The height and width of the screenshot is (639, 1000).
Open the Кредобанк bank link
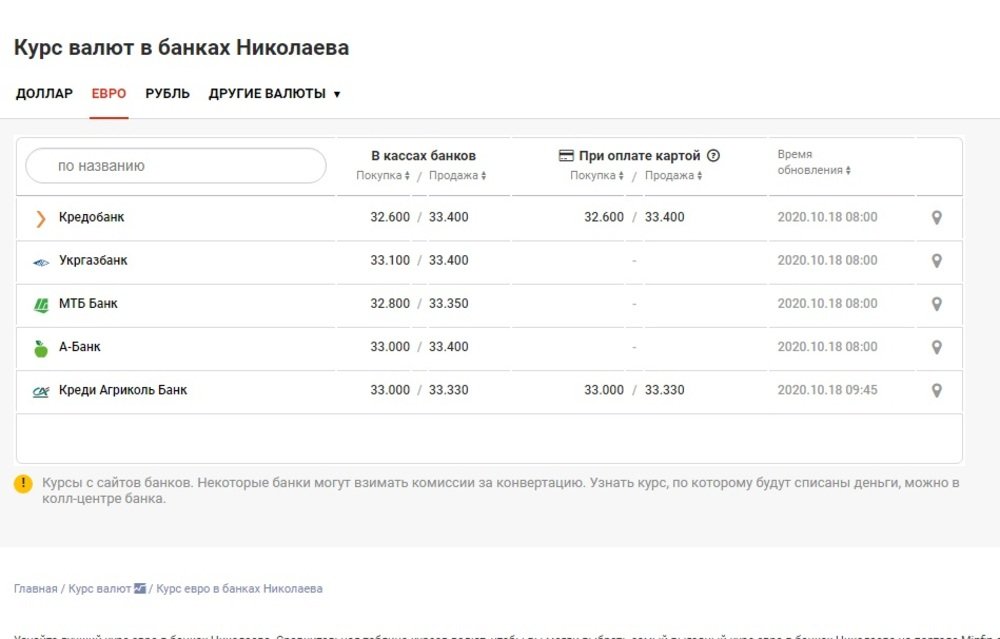pyautogui.click(x=91, y=217)
